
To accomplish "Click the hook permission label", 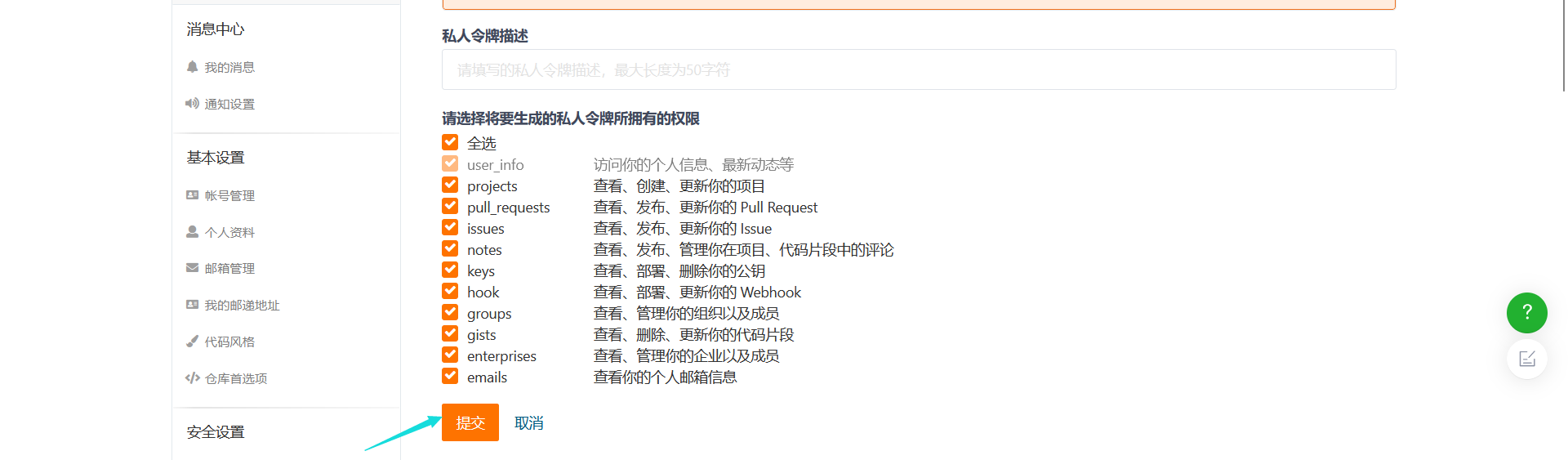I will 483,293.
